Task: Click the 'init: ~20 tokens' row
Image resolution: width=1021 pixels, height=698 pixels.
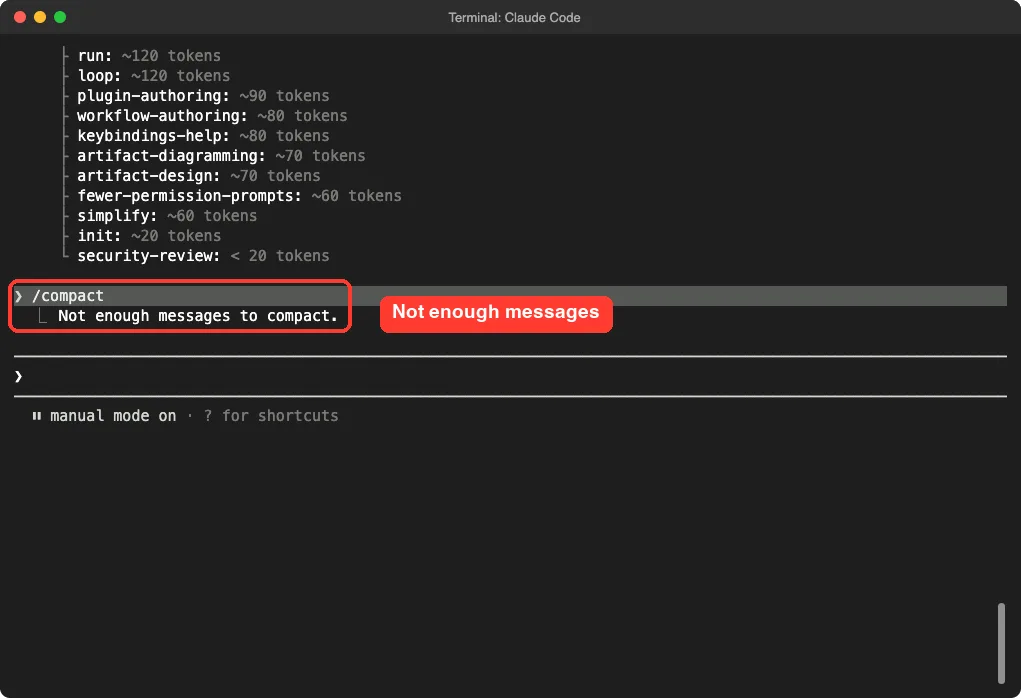Action: 149,236
